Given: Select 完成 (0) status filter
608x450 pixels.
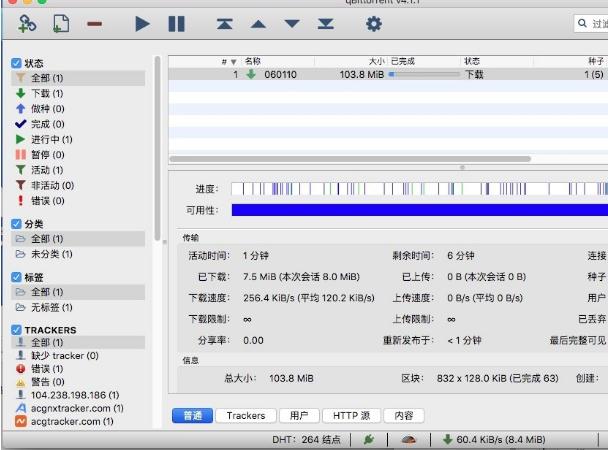Looking at the screenshot, I should [78, 124].
